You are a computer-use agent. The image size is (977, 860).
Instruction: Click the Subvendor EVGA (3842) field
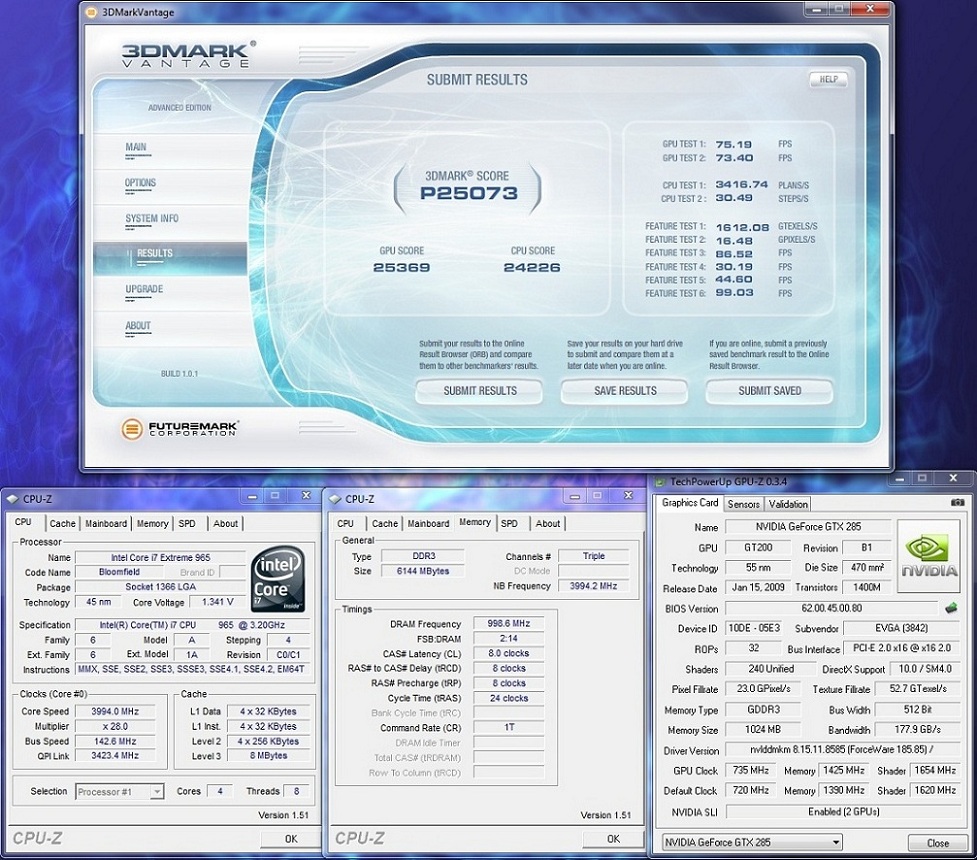[x=902, y=628]
